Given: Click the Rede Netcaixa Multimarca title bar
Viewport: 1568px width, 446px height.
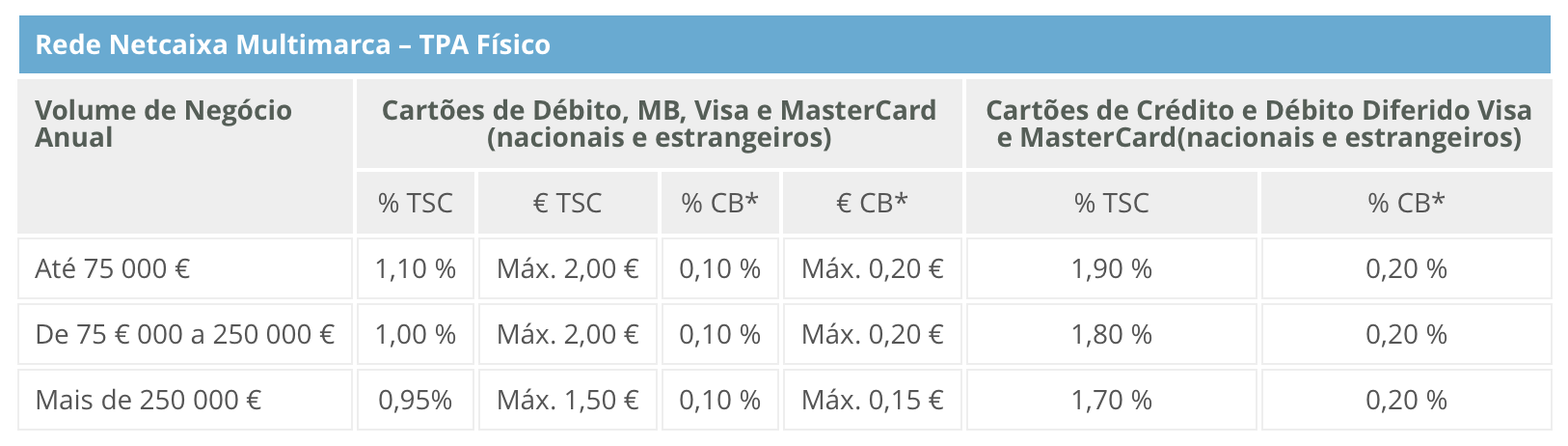Looking at the screenshot, I should click(x=292, y=44).
